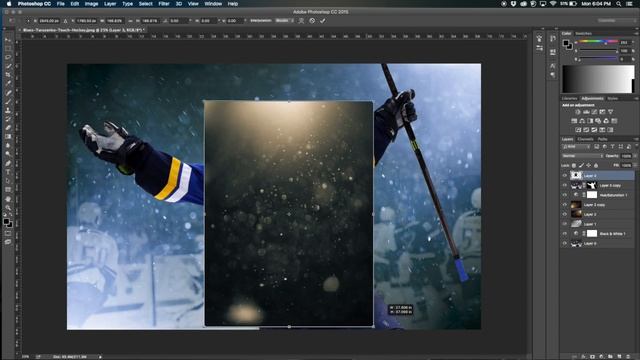Image resolution: width=640 pixels, height=360 pixels.
Task: Cancel the transform in options bar
Action: click(x=312, y=21)
